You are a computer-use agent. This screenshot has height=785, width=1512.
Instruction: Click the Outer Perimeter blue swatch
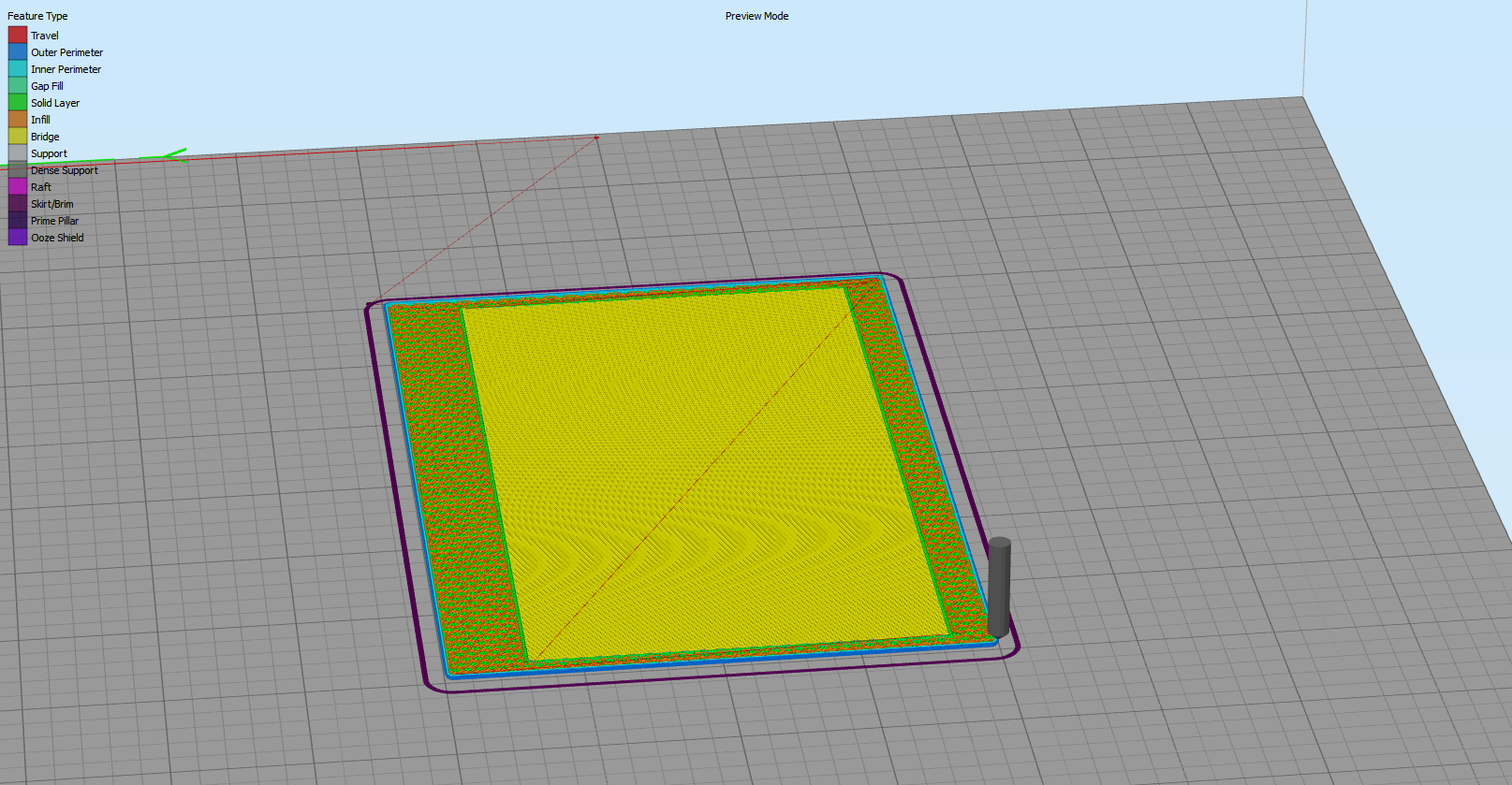[18, 52]
